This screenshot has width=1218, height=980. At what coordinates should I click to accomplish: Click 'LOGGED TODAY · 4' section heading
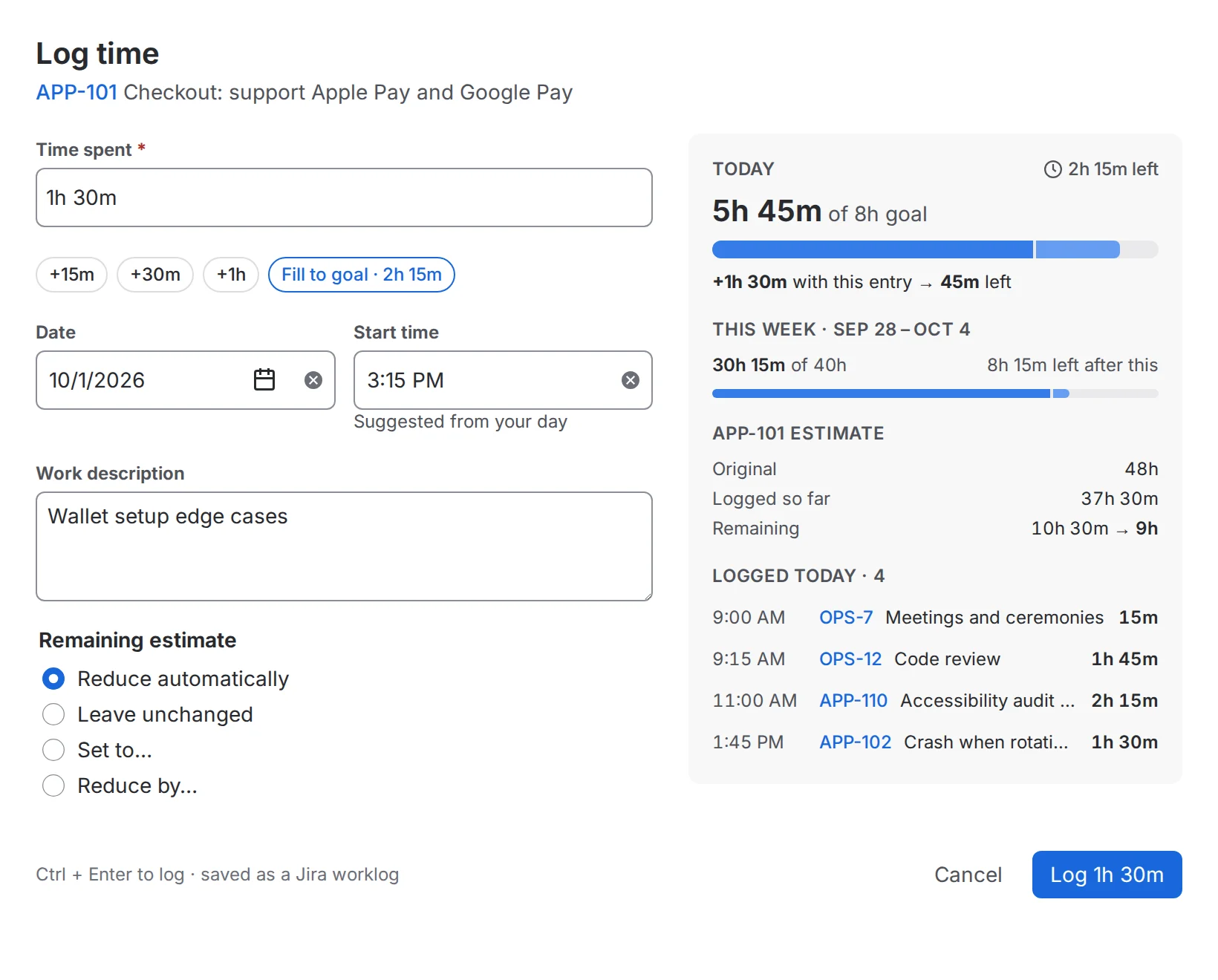tap(798, 576)
